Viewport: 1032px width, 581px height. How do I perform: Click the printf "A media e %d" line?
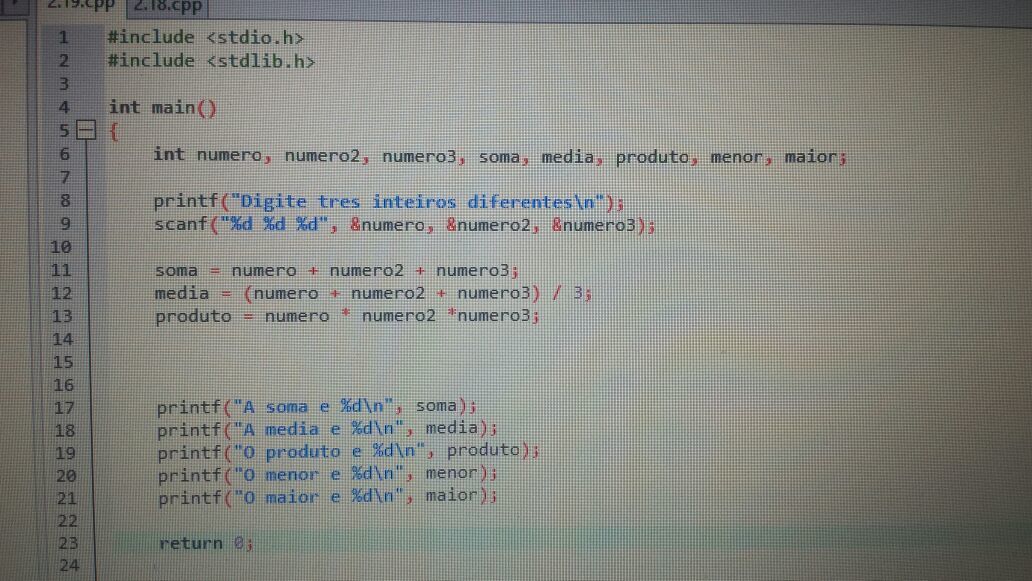[327, 430]
